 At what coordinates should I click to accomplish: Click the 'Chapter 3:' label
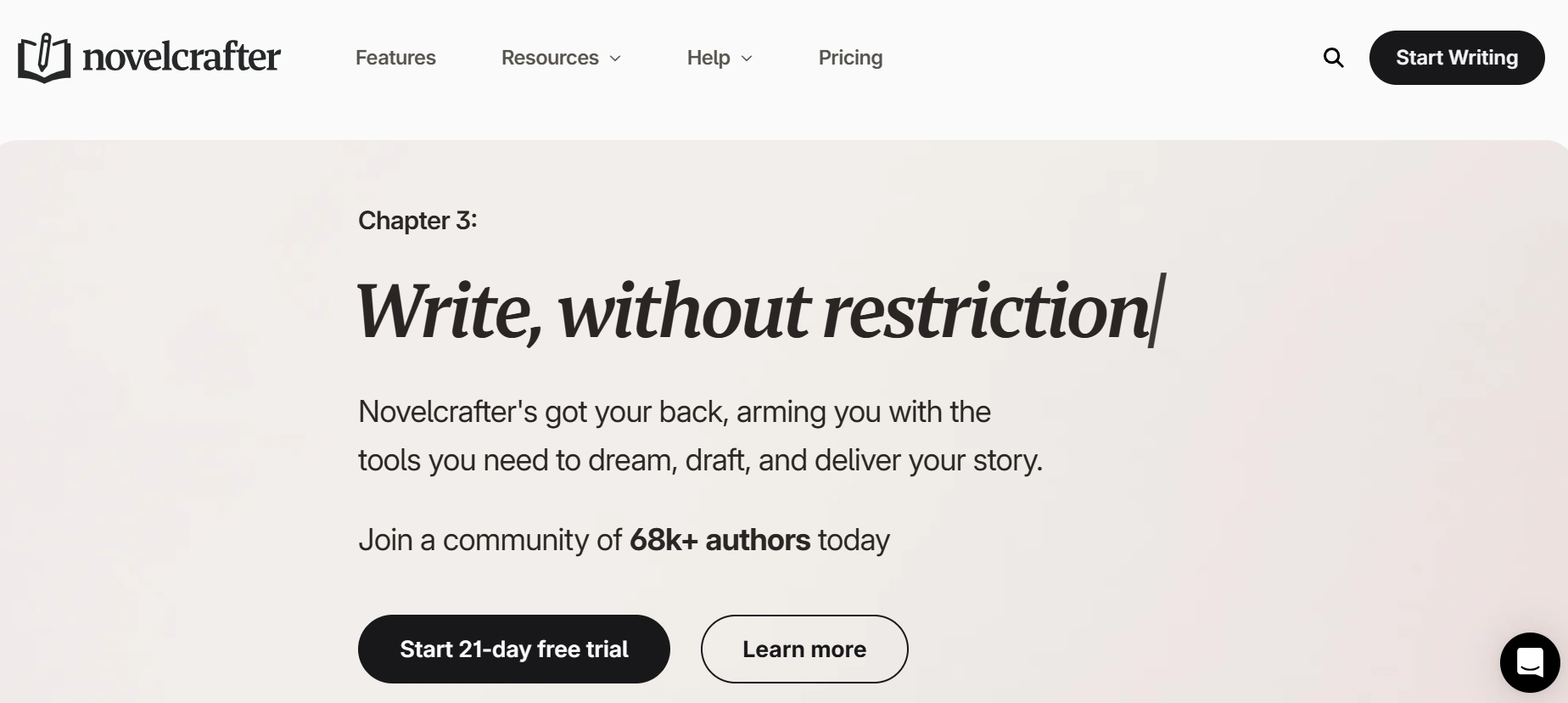[x=417, y=221]
